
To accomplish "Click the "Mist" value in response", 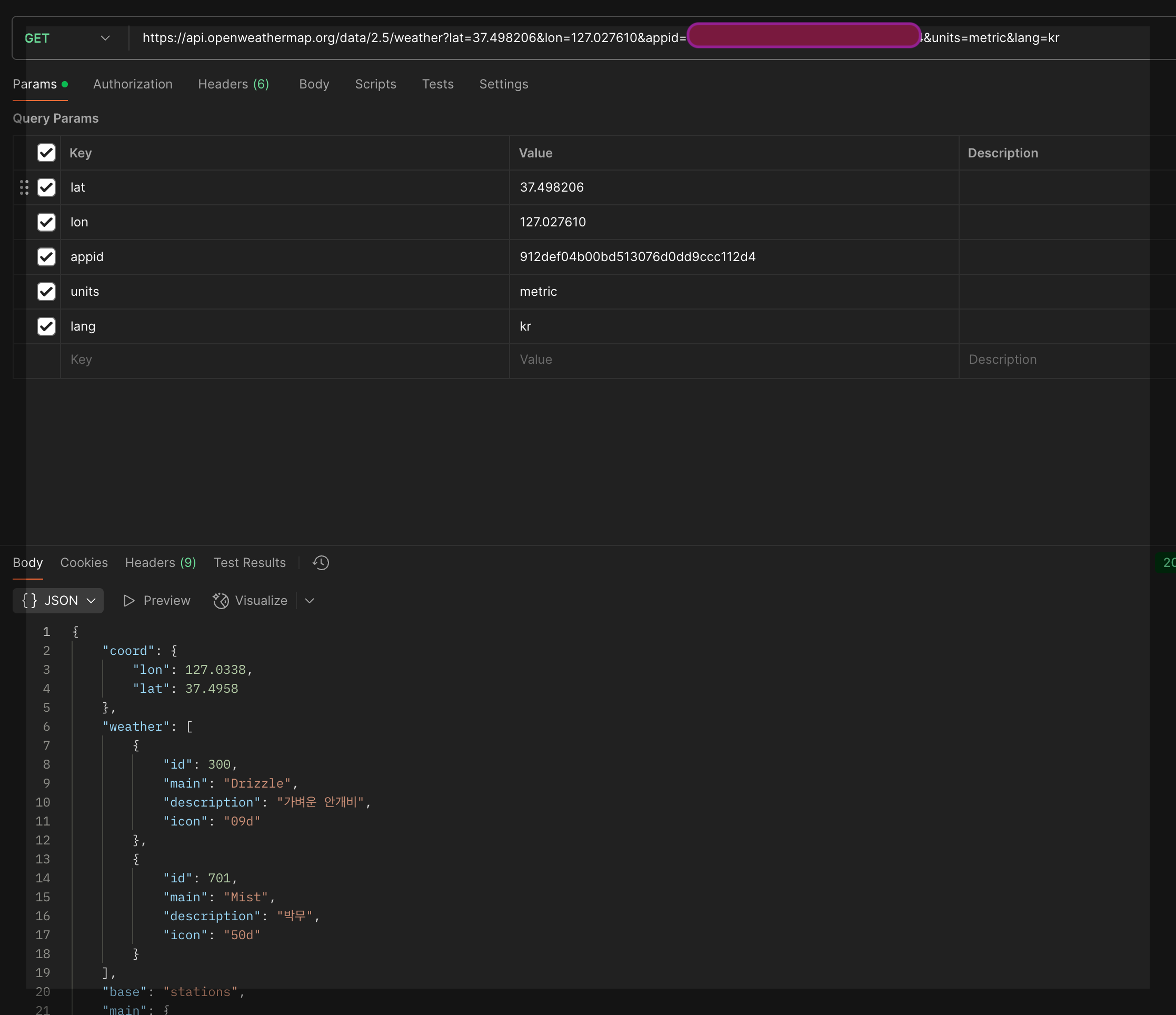I will point(246,897).
